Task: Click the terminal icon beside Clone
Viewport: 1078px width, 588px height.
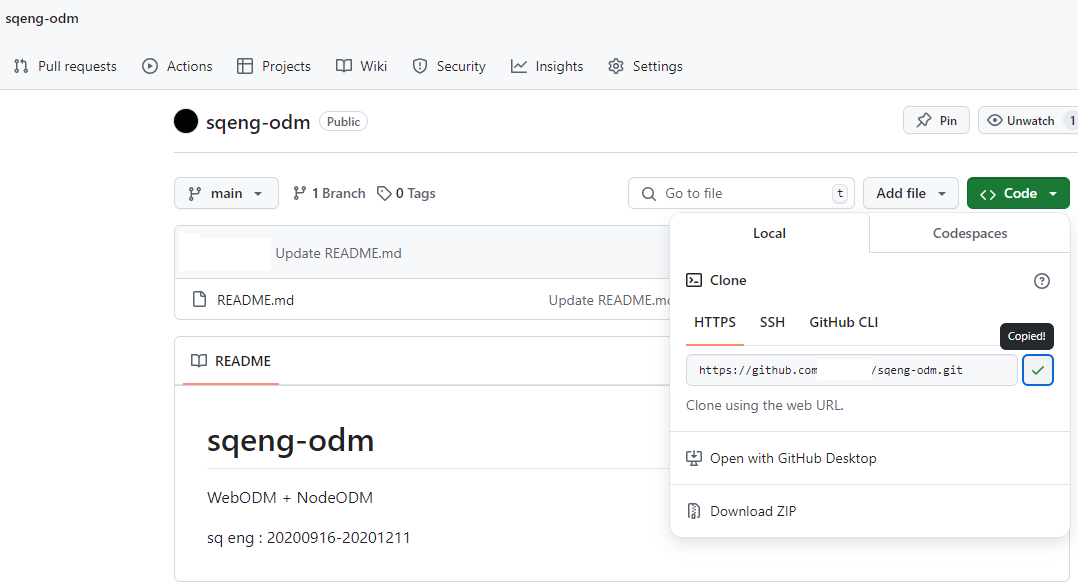Action: (694, 280)
